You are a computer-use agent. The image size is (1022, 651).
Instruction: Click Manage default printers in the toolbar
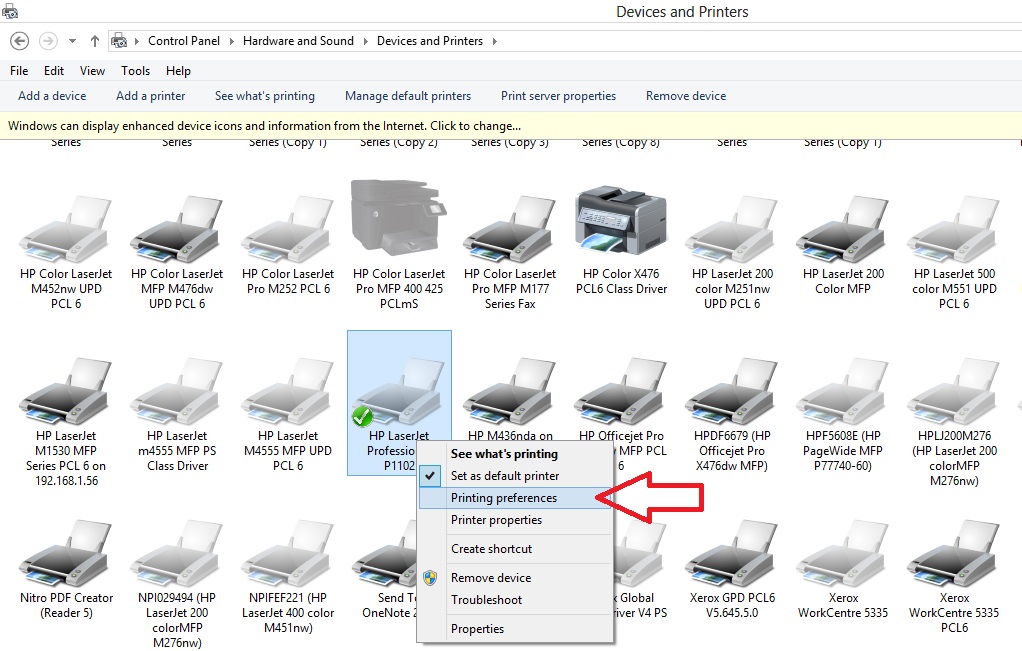click(x=408, y=96)
